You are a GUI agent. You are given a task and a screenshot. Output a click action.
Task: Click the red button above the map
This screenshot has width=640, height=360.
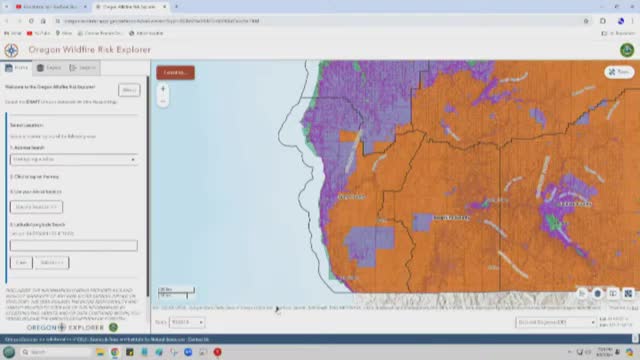(176, 73)
